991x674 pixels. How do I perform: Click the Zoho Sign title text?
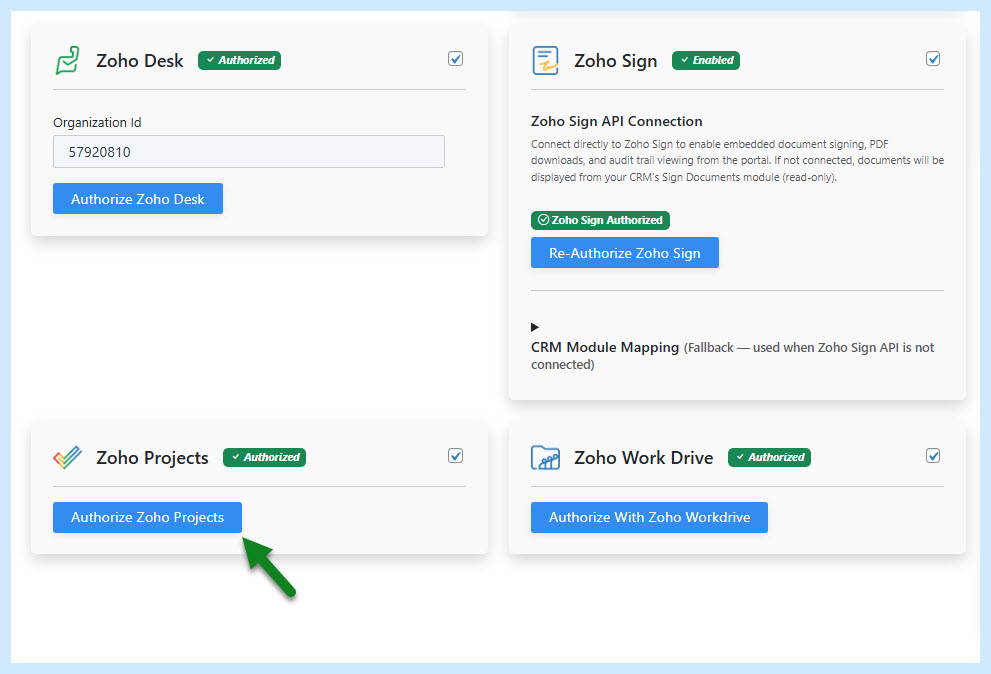pos(616,61)
